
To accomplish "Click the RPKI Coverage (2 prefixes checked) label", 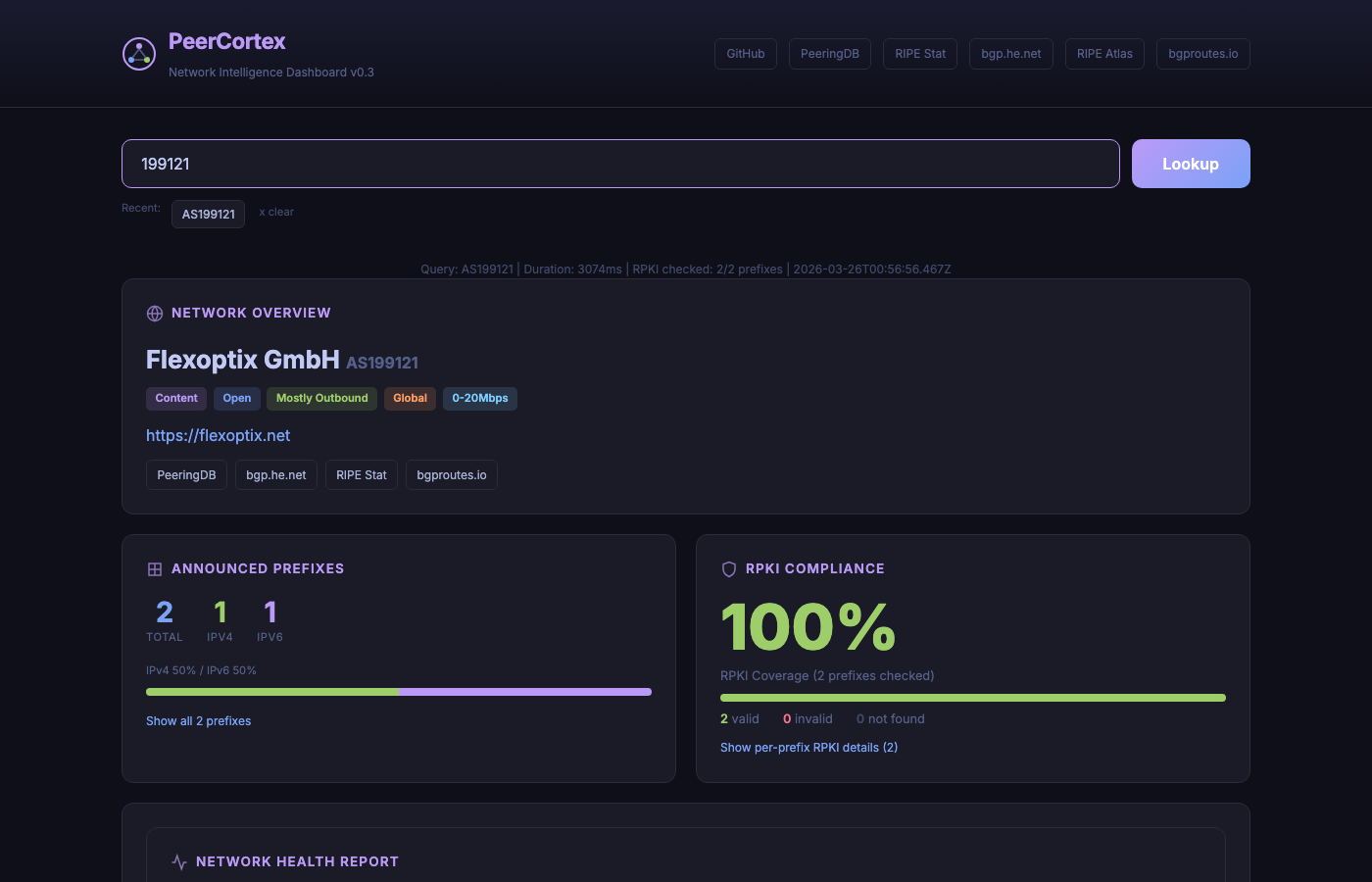I will tap(827, 676).
